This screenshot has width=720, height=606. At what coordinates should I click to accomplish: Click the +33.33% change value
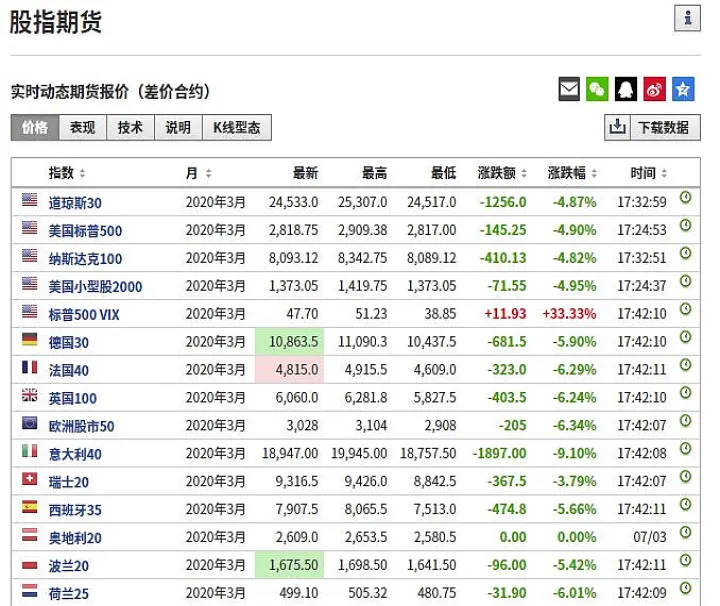tap(569, 314)
